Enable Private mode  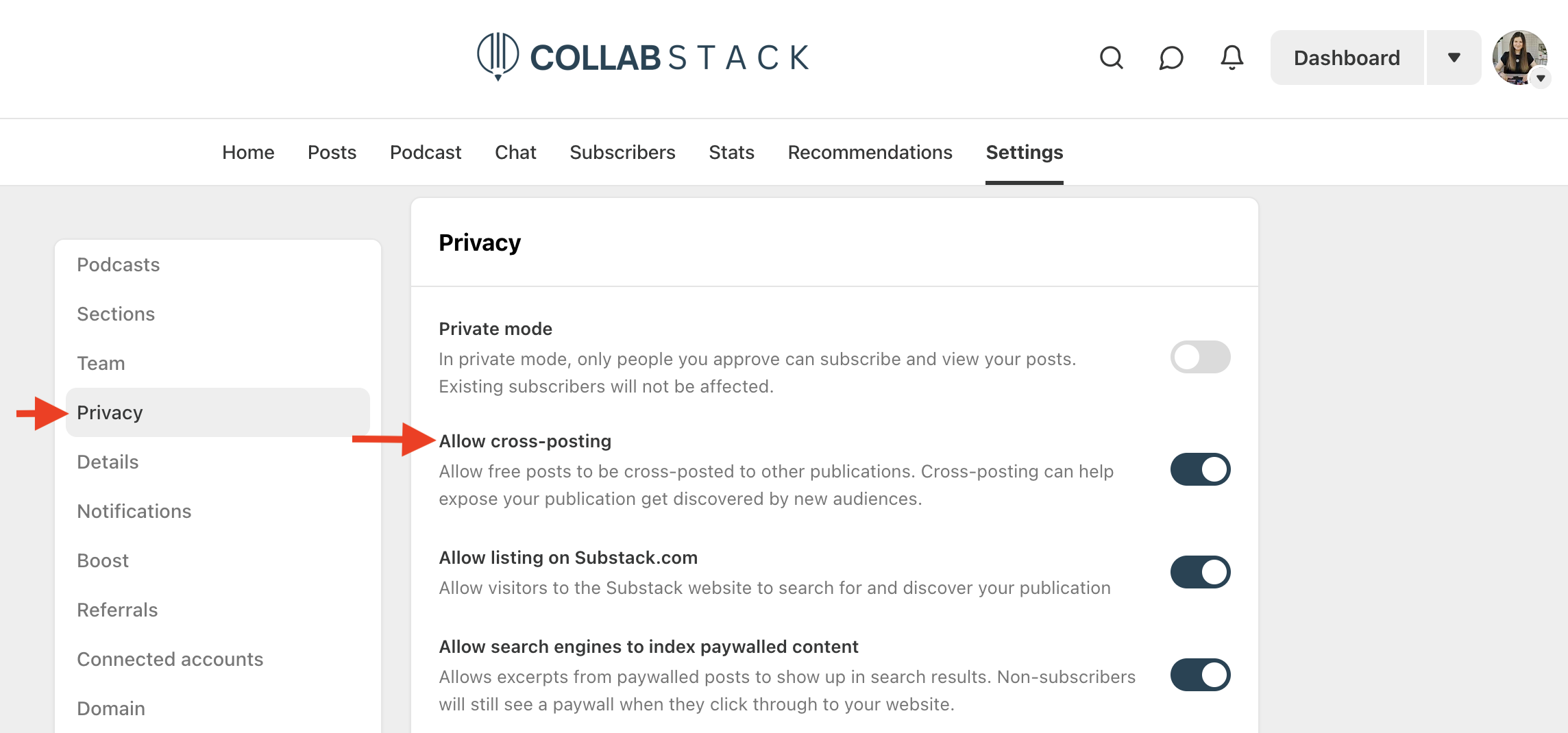pyautogui.click(x=1200, y=357)
